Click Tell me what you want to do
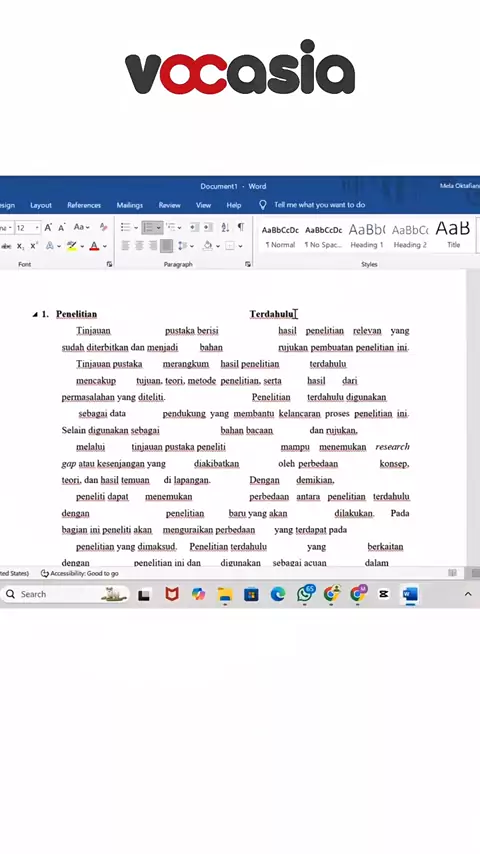 point(319,205)
